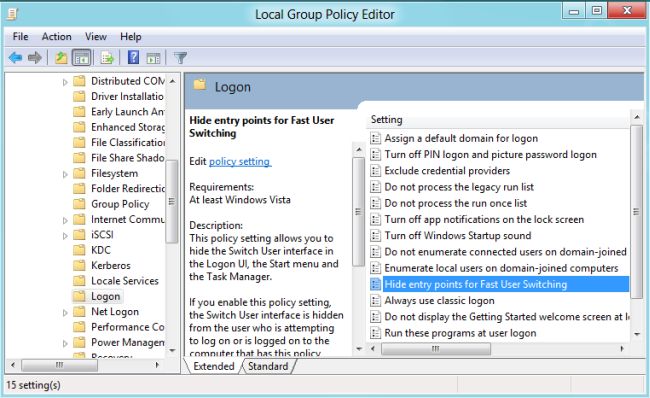650x398 pixels.
Task: Select the Enhanced Storage tree folder
Action: [x=128, y=127]
